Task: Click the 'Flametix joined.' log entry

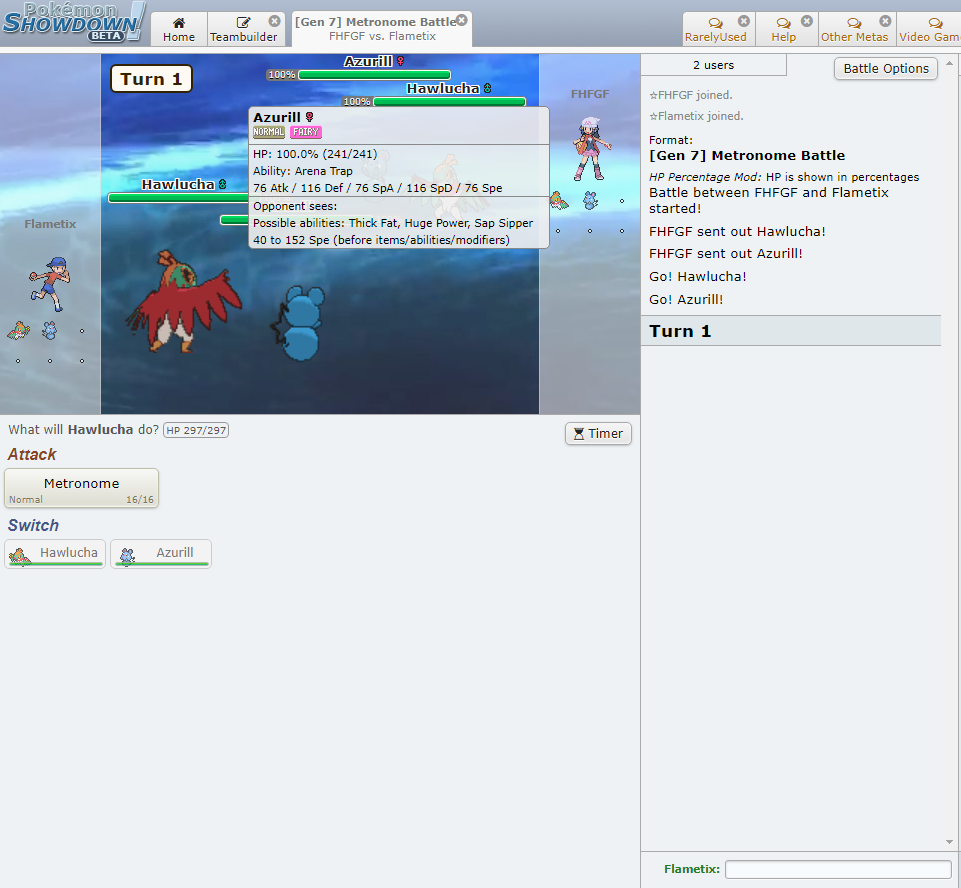Action: [696, 116]
